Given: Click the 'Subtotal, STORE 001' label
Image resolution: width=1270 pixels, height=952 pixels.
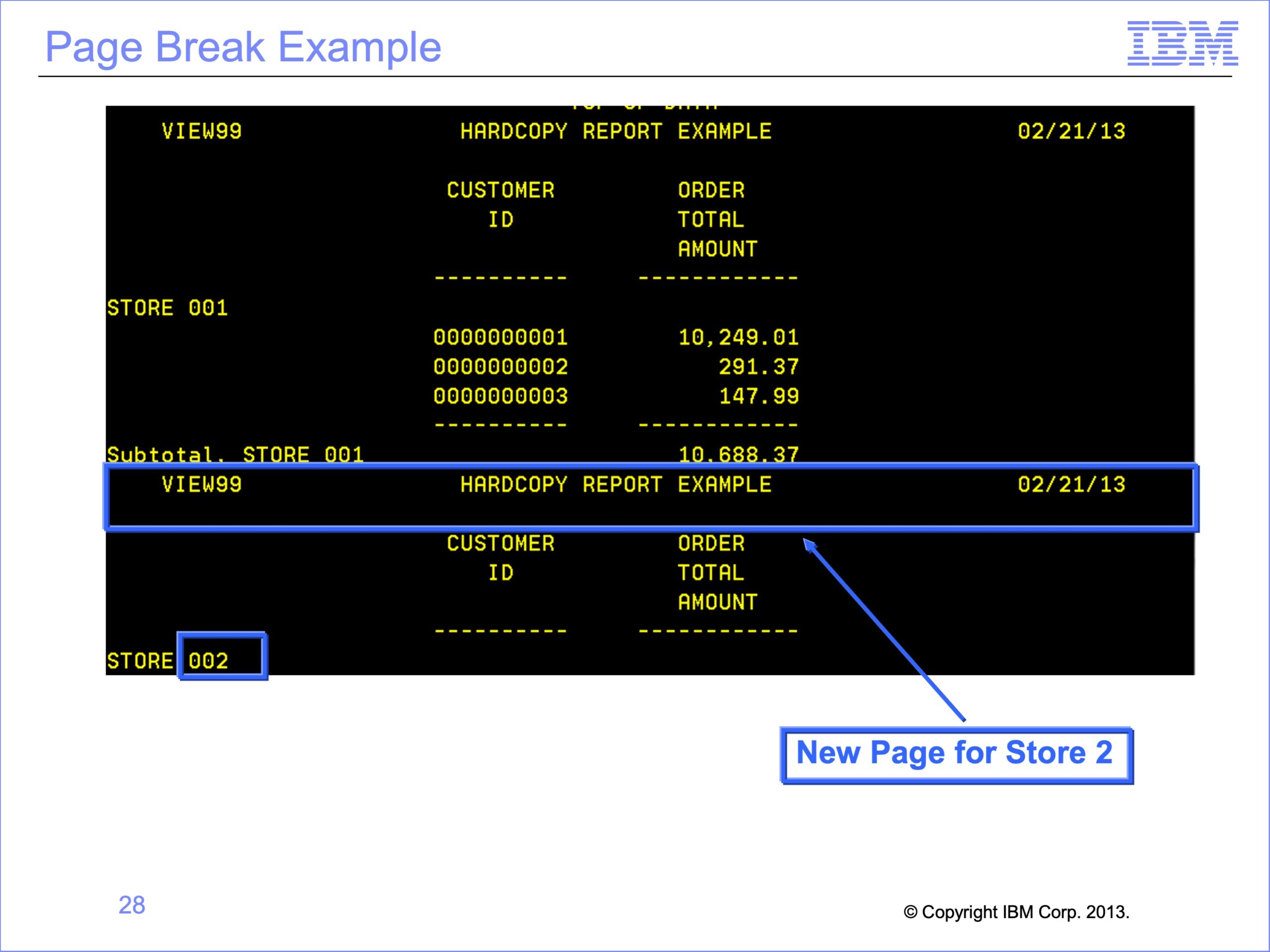Looking at the screenshot, I should coord(236,455).
